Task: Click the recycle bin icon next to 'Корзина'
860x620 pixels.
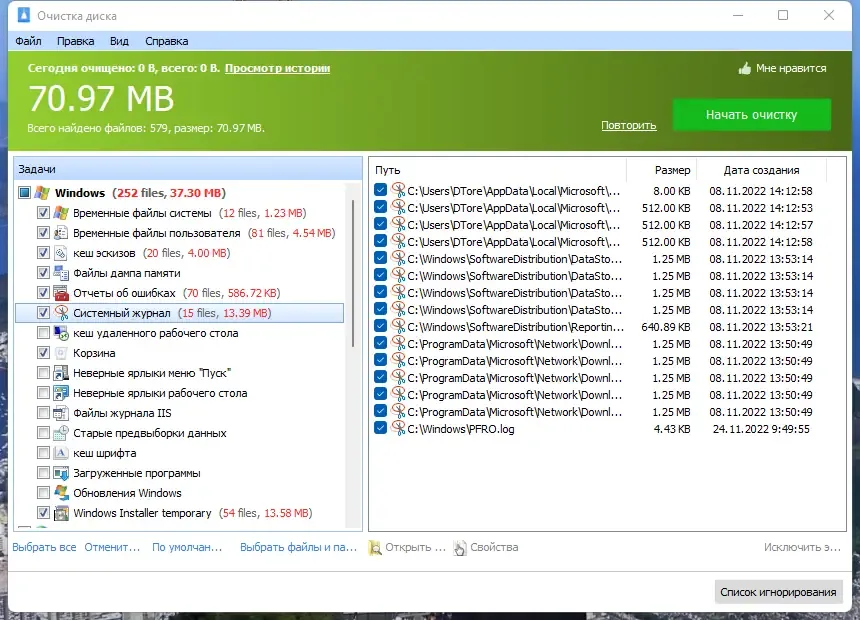Action: pyautogui.click(x=61, y=353)
